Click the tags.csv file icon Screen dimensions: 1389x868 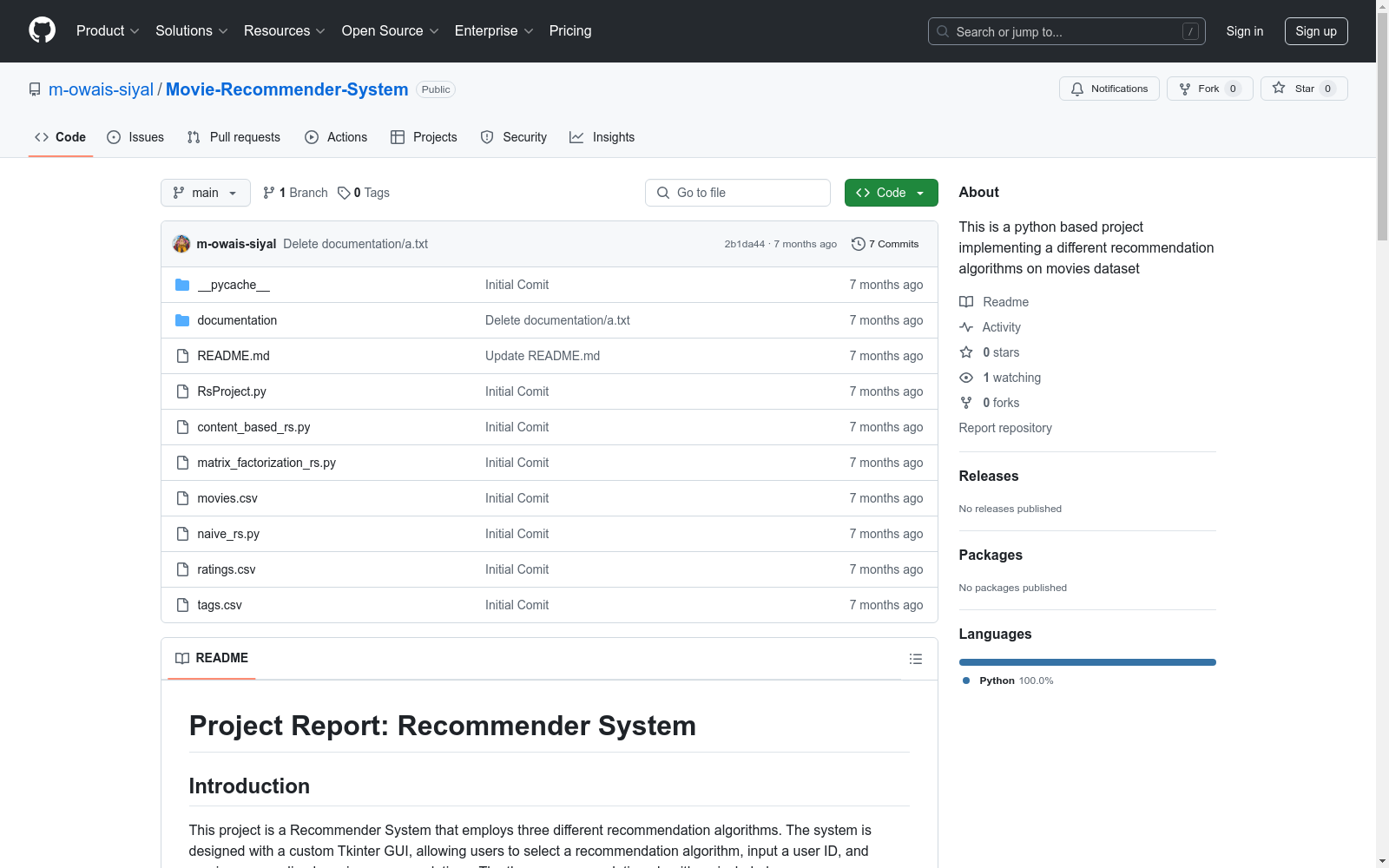pyautogui.click(x=182, y=605)
